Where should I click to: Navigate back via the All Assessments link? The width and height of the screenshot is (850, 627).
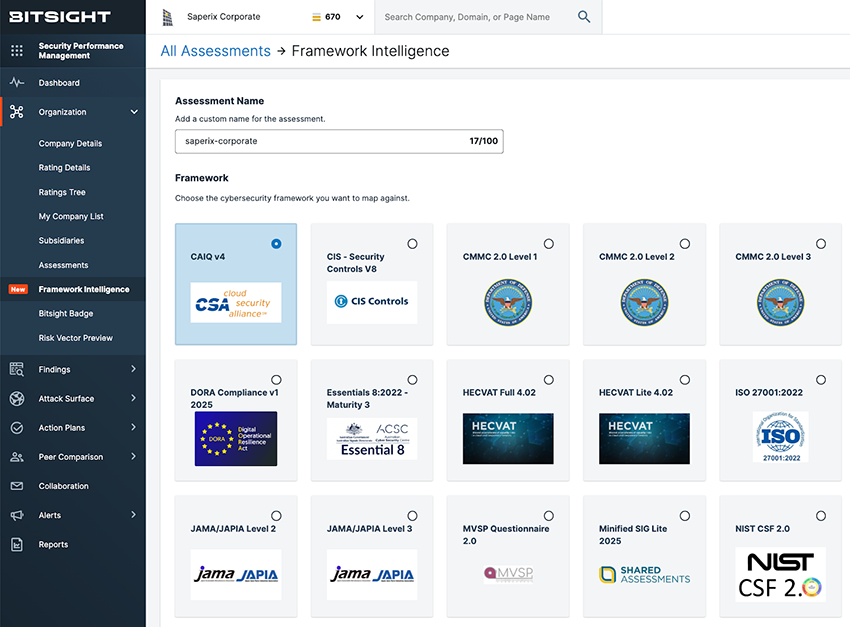[x=215, y=50]
